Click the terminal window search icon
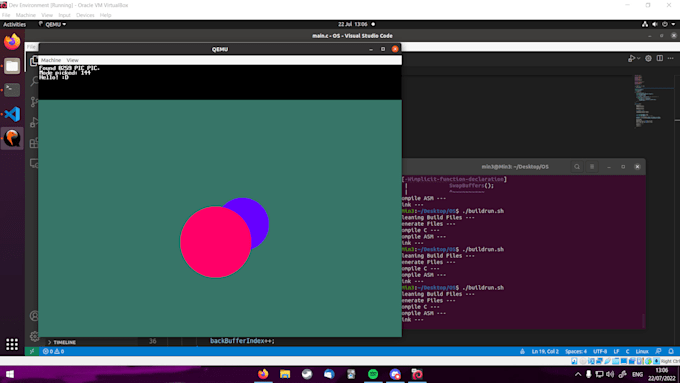Viewport: 680px width, 383px height. (577, 167)
